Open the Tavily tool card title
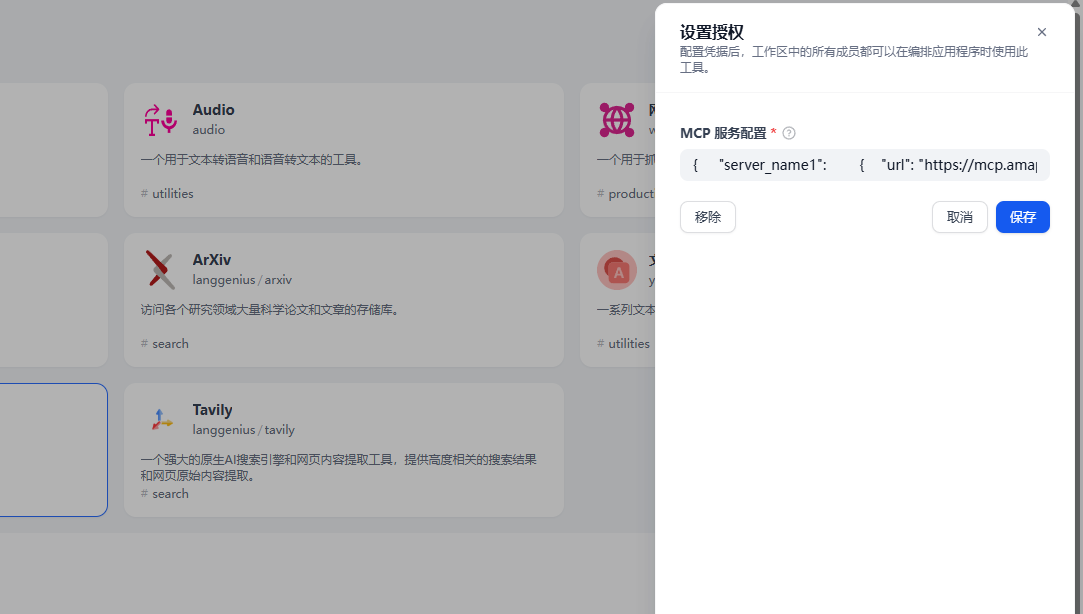Screen dimensions: 1083x614 click(x=212, y=410)
